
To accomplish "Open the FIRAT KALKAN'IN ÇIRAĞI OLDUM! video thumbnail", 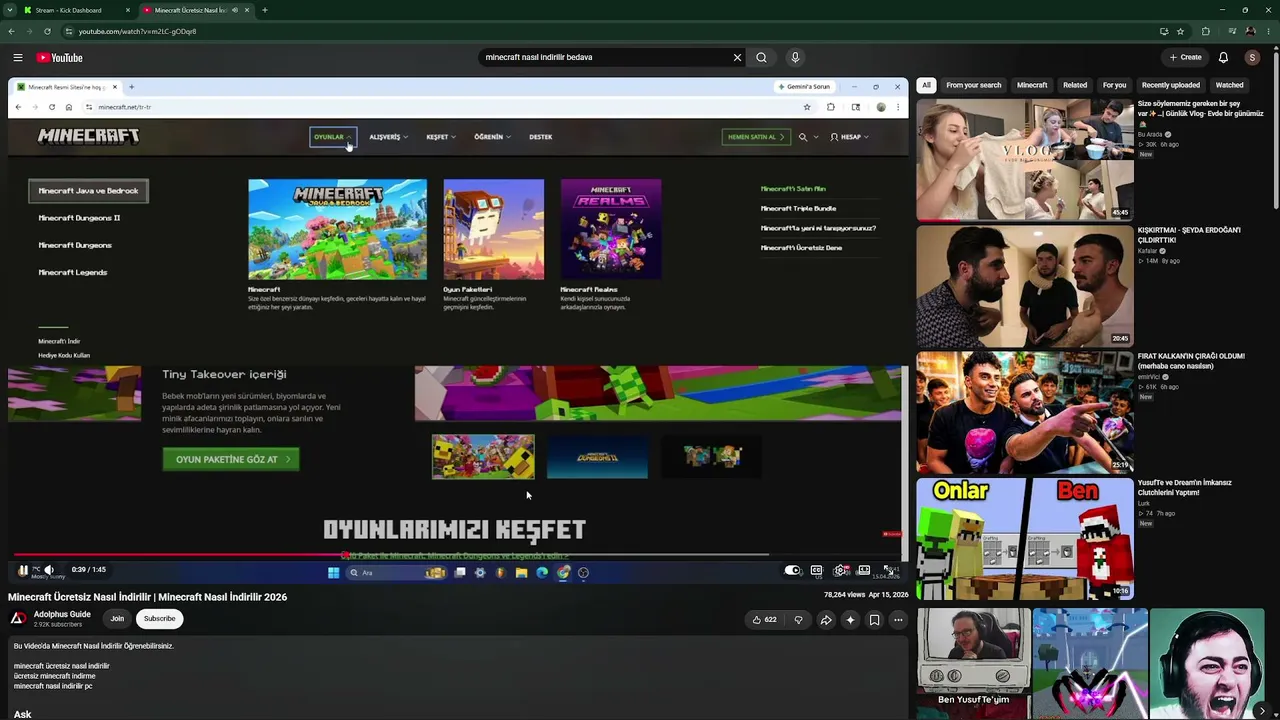I will point(1025,412).
